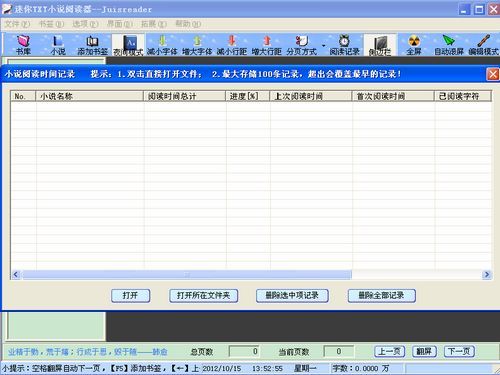This screenshot has height=375, width=500.
Task: Close the 小说阅读时间记录 dialog
Action: 493,74
